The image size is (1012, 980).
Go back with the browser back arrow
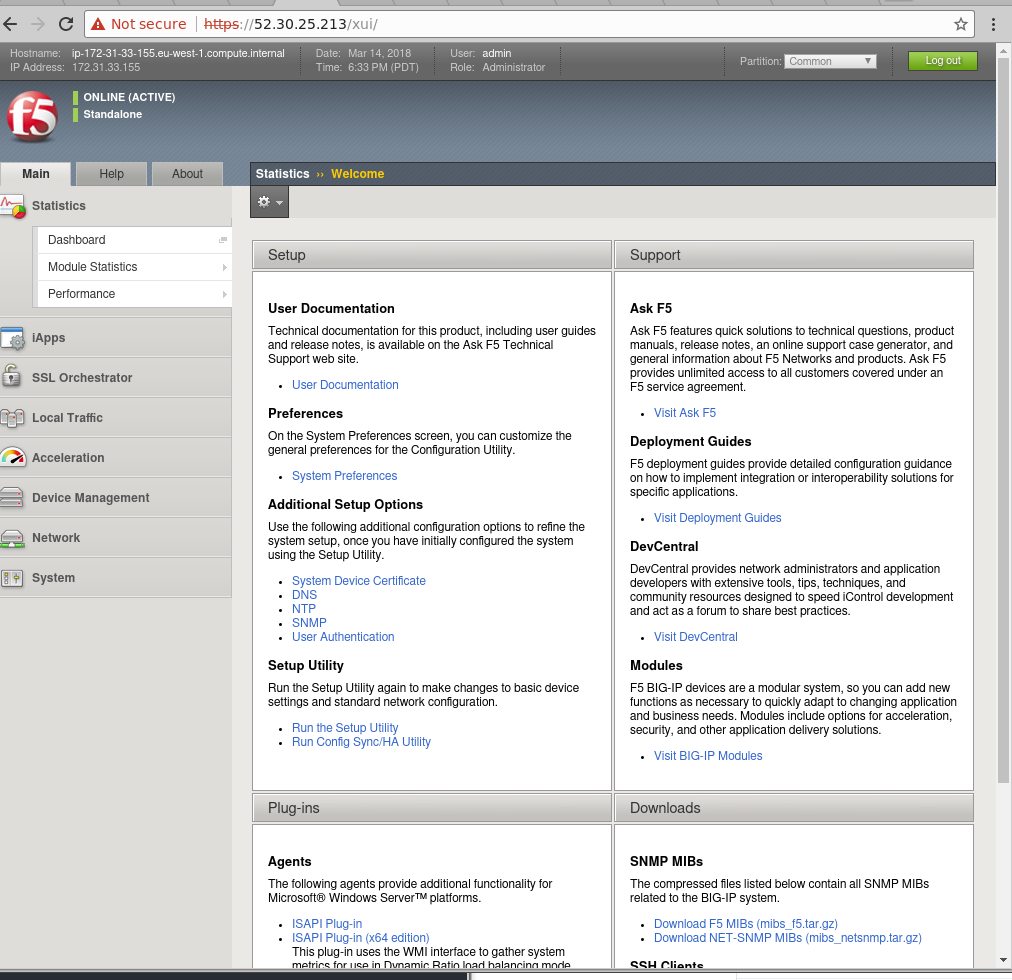(x=10, y=25)
